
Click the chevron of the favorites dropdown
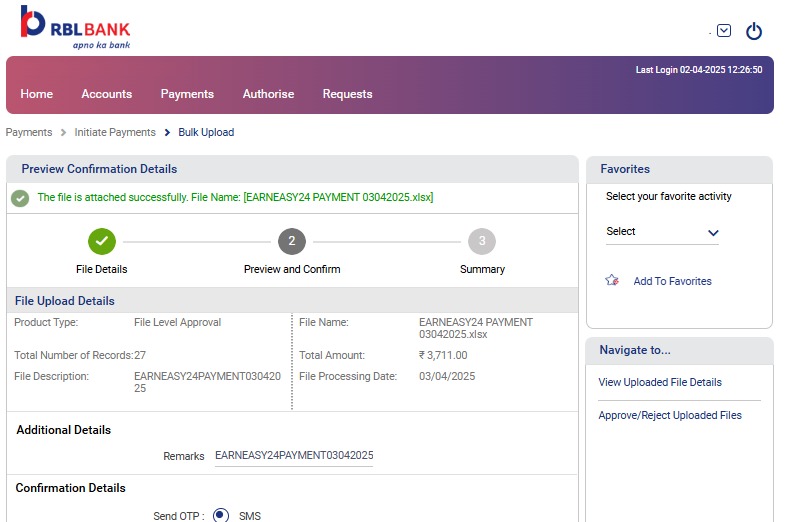click(x=713, y=233)
